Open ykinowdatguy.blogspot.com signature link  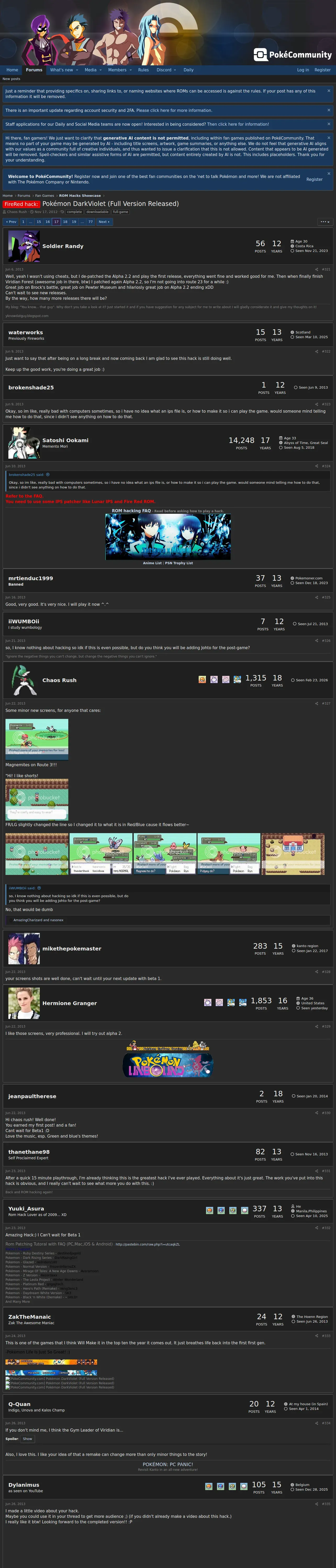click(x=27, y=316)
